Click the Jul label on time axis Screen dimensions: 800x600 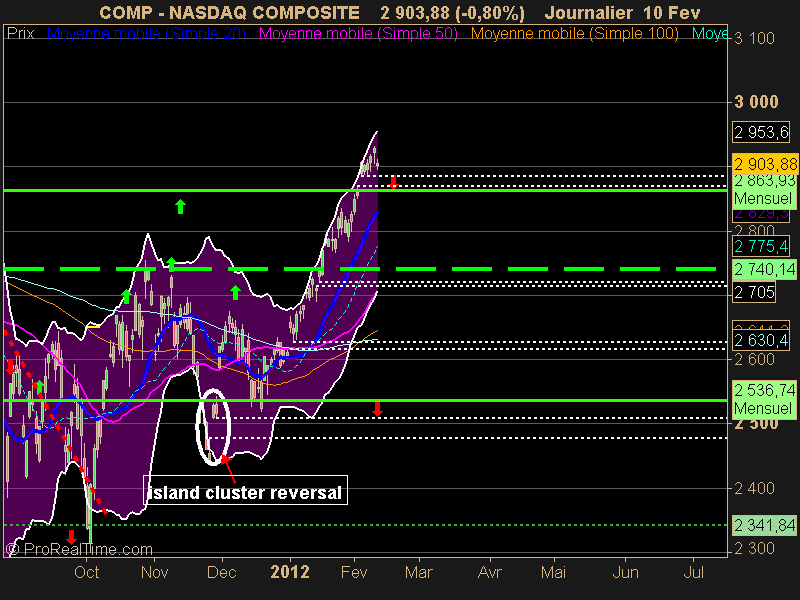click(x=694, y=572)
